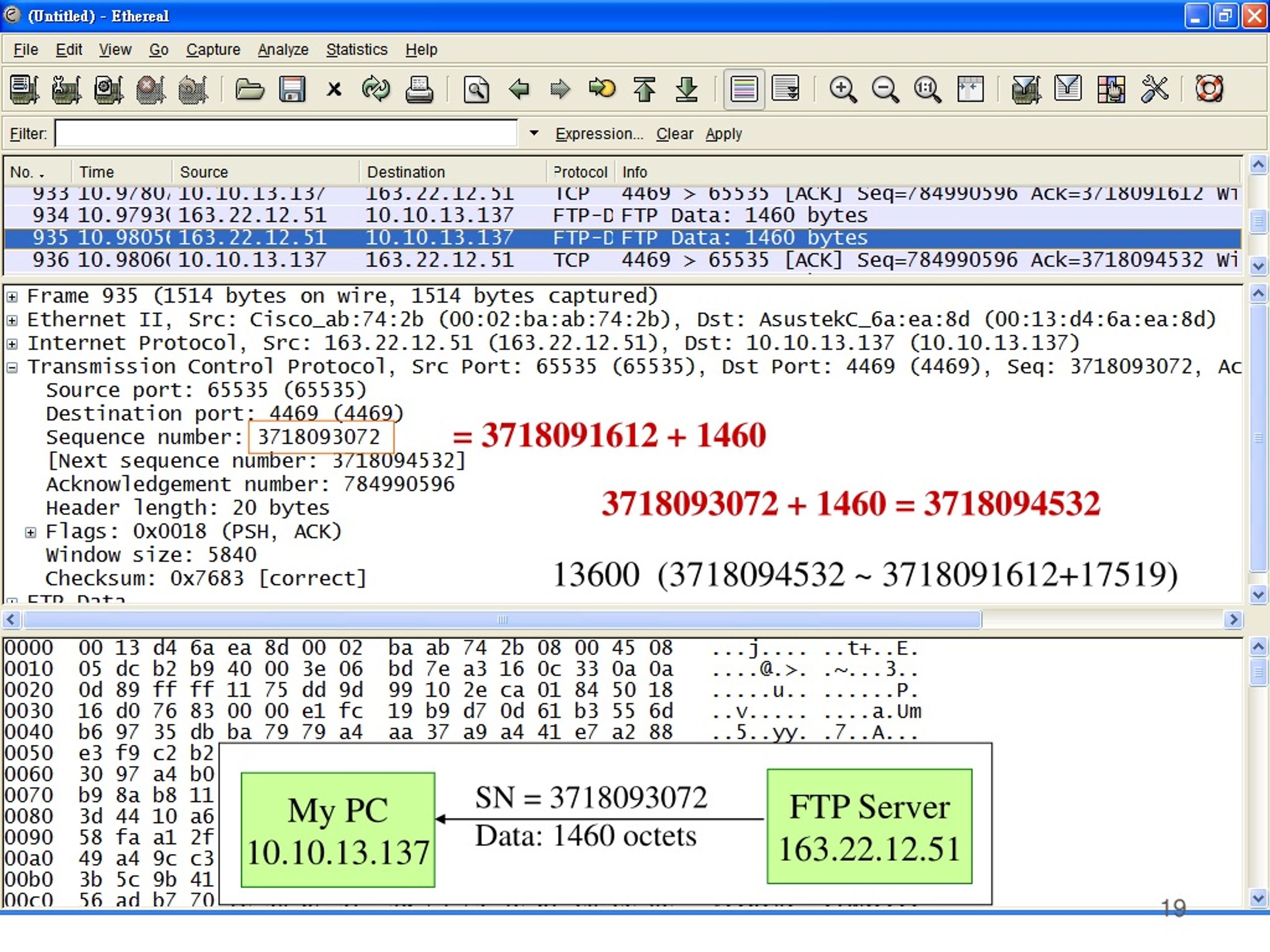Viewport: 1270px width, 952px height.
Task: Clear the display filter
Action: (675, 134)
